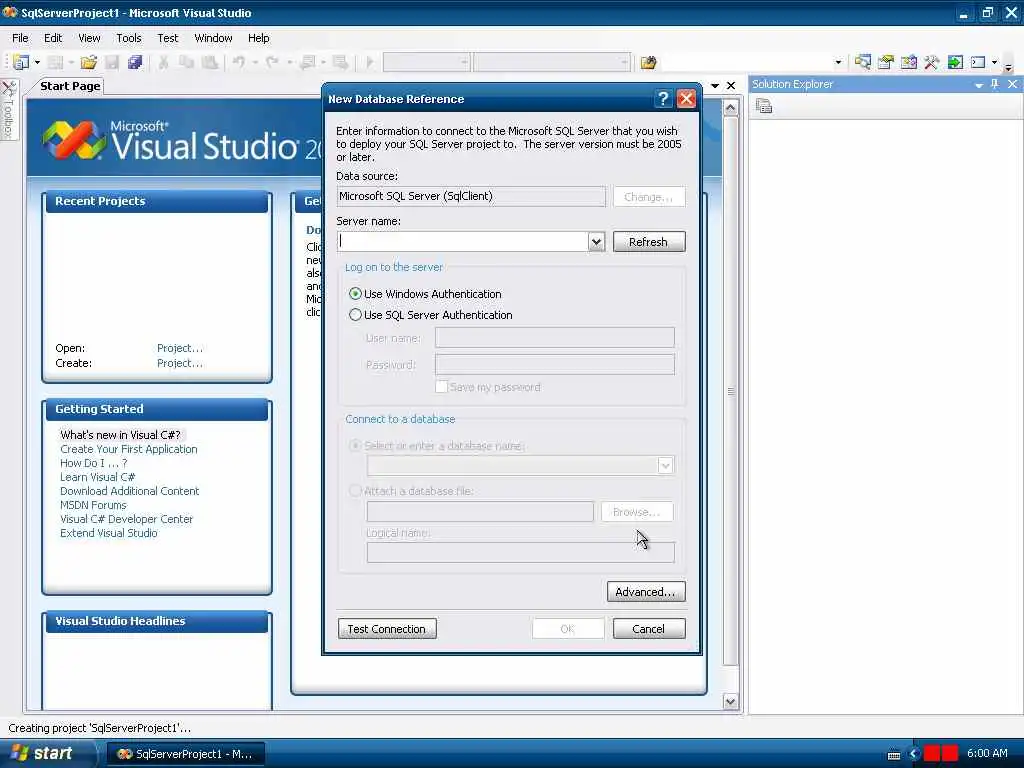This screenshot has height=768, width=1024.
Task: Open the Test menu
Action: click(168, 38)
